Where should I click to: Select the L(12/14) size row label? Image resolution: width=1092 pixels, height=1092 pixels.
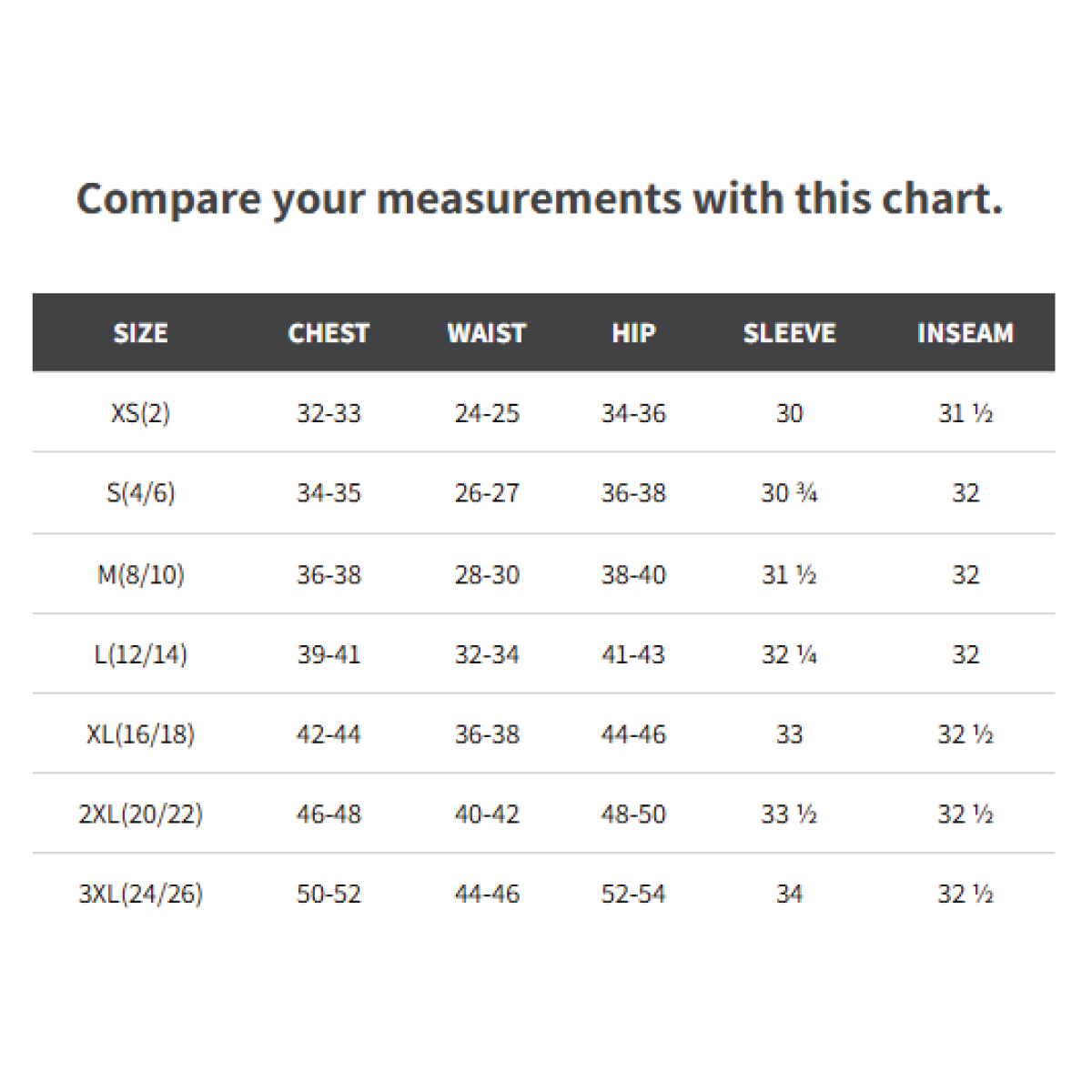[x=140, y=654]
